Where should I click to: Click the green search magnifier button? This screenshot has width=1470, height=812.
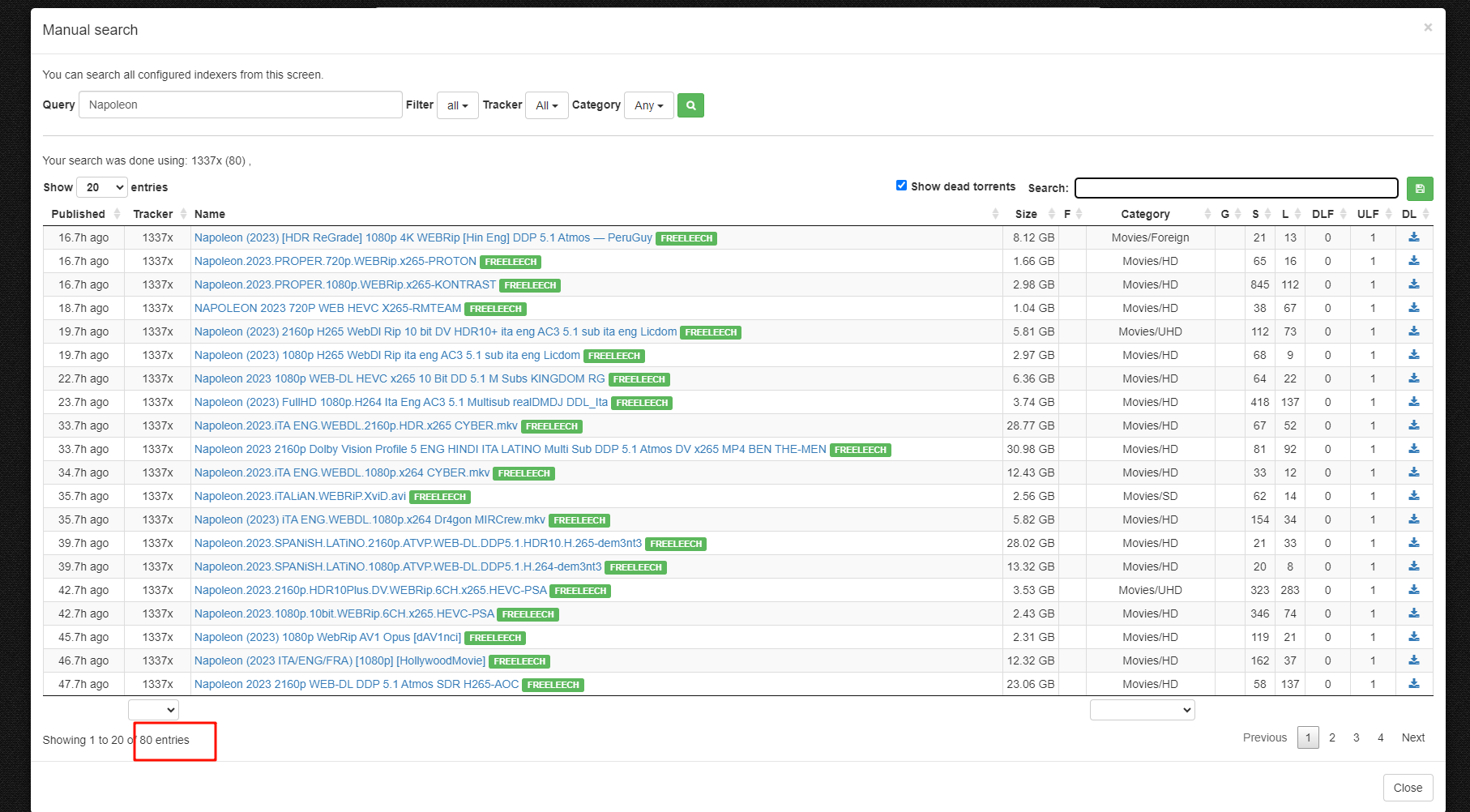pyautogui.click(x=690, y=105)
